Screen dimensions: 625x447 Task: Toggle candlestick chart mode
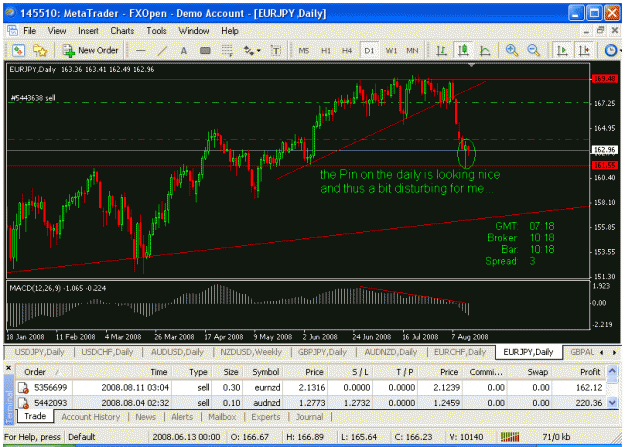[463, 51]
